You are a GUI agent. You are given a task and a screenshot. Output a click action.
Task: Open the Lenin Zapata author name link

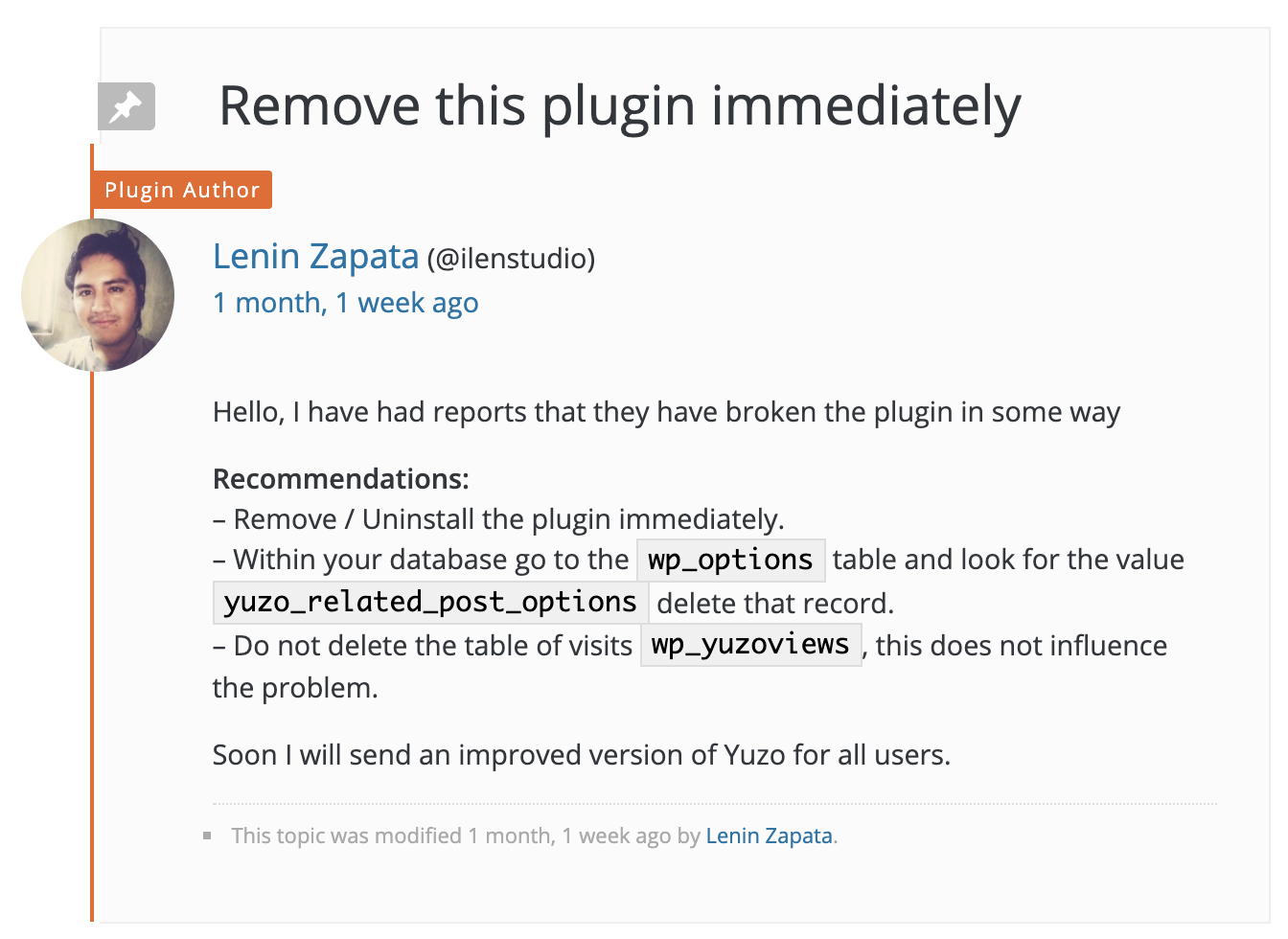tap(315, 257)
